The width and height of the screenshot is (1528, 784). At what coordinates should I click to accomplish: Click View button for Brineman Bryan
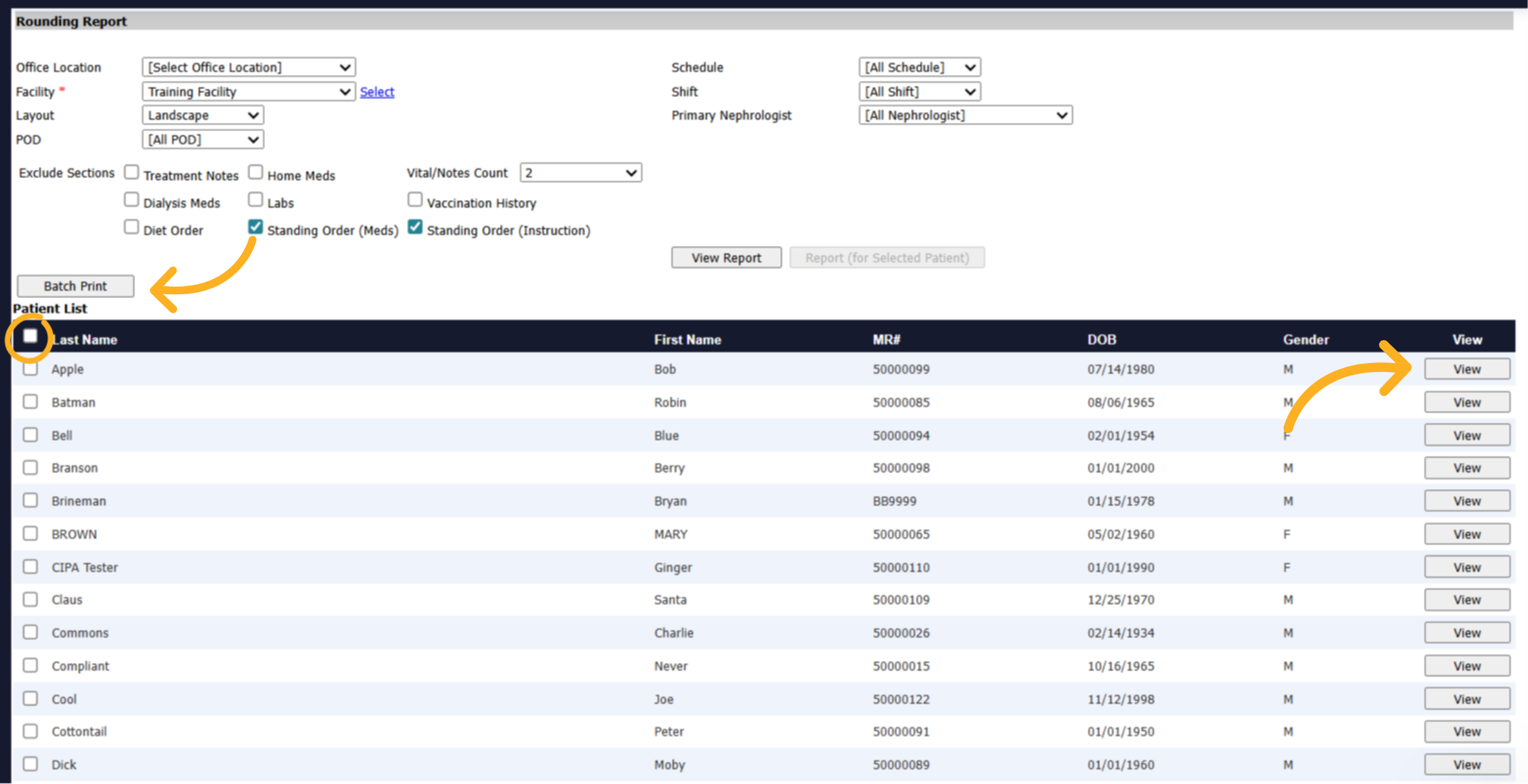(1467, 501)
